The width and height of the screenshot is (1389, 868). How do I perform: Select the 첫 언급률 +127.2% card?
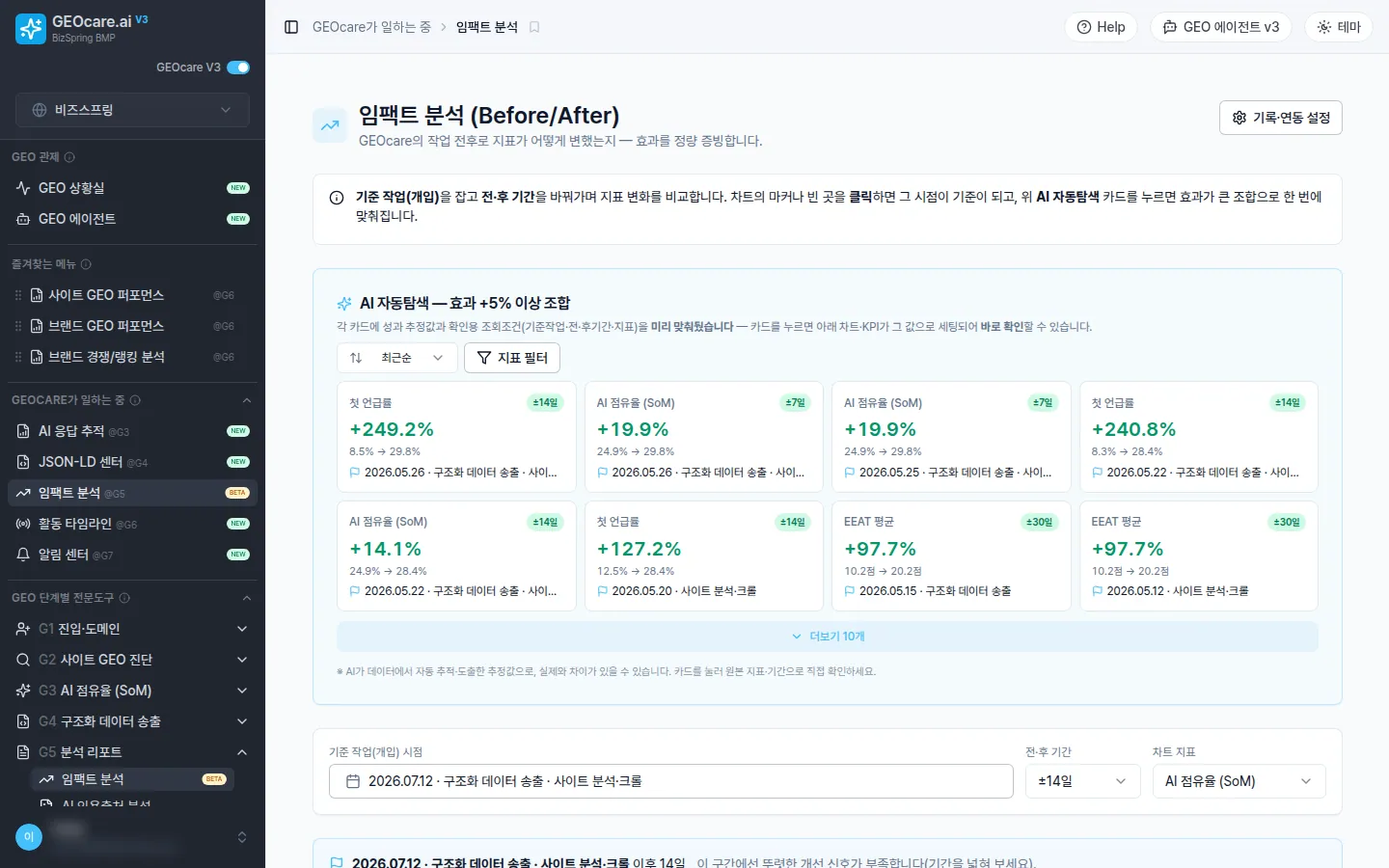coord(704,556)
